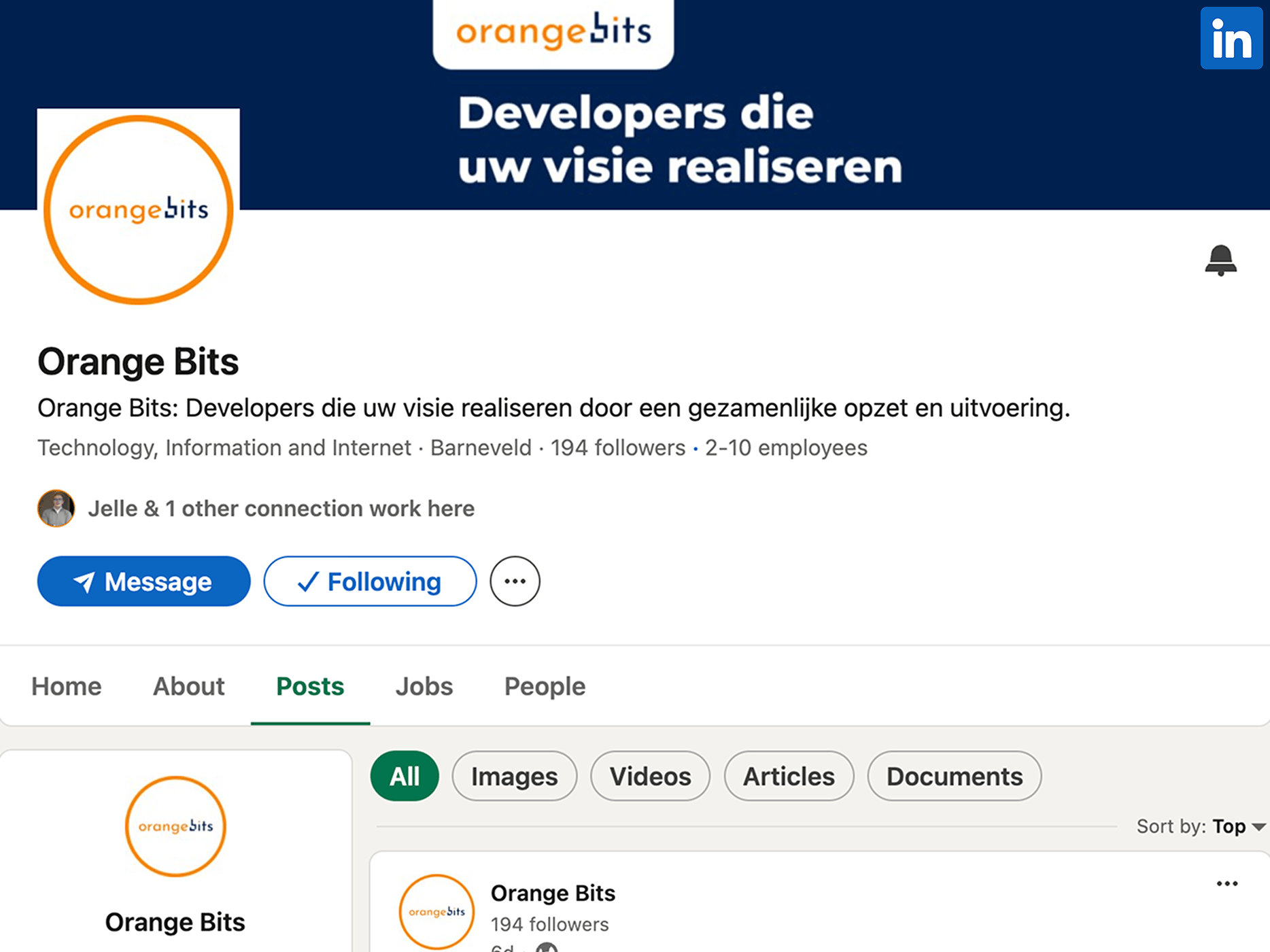
Task: Click the post author's Orange Bits logo
Action: pos(436,912)
